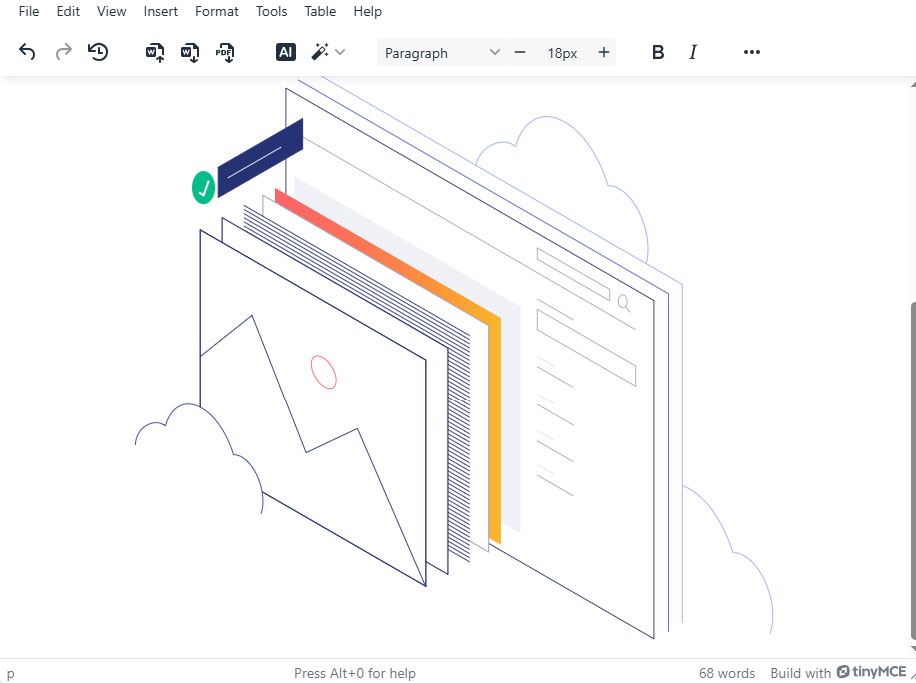Viewport: 916px width, 683px height.
Task: Open the Table menu
Action: coord(320,11)
